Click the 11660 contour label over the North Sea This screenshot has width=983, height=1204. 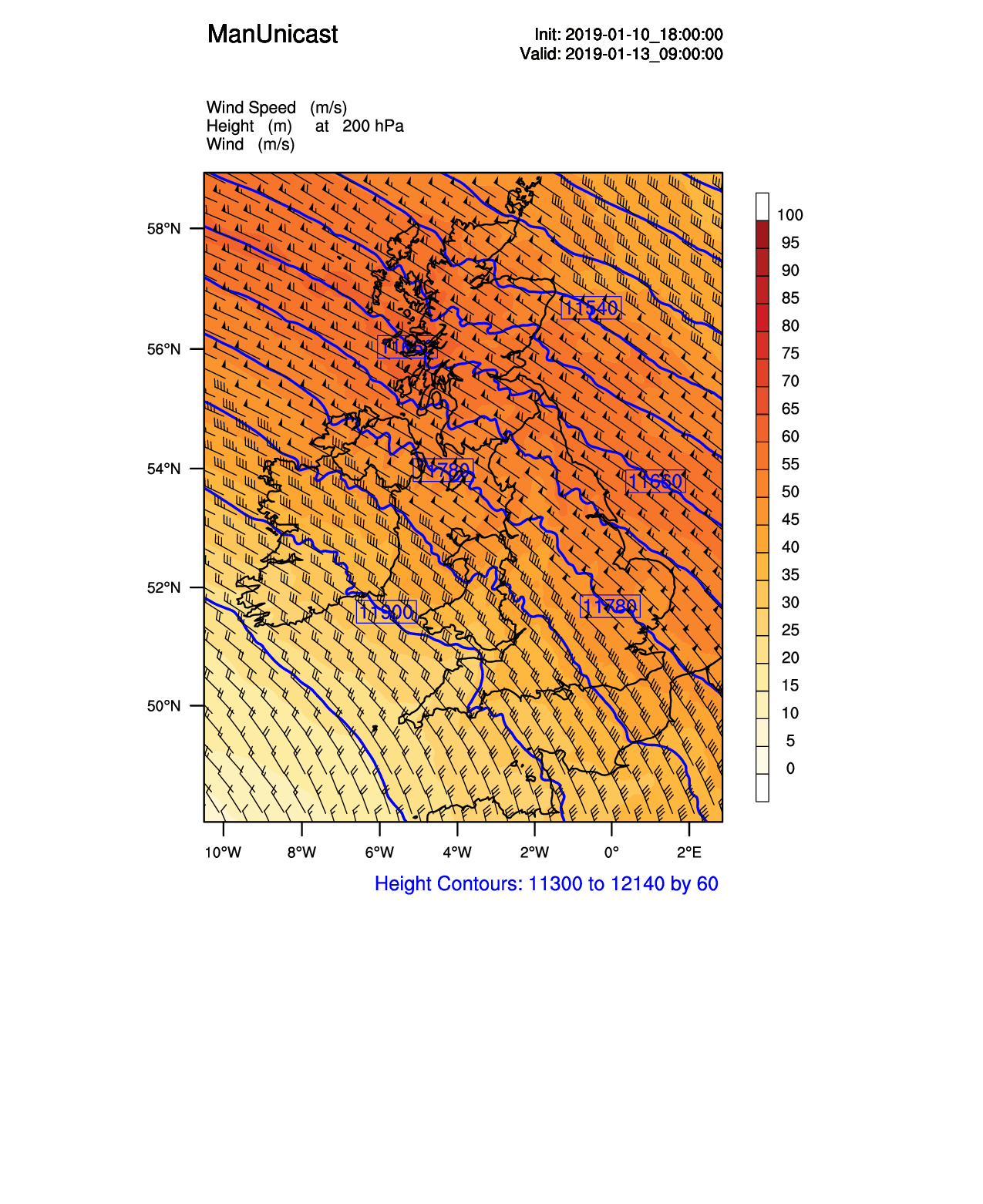pyautogui.click(x=655, y=481)
